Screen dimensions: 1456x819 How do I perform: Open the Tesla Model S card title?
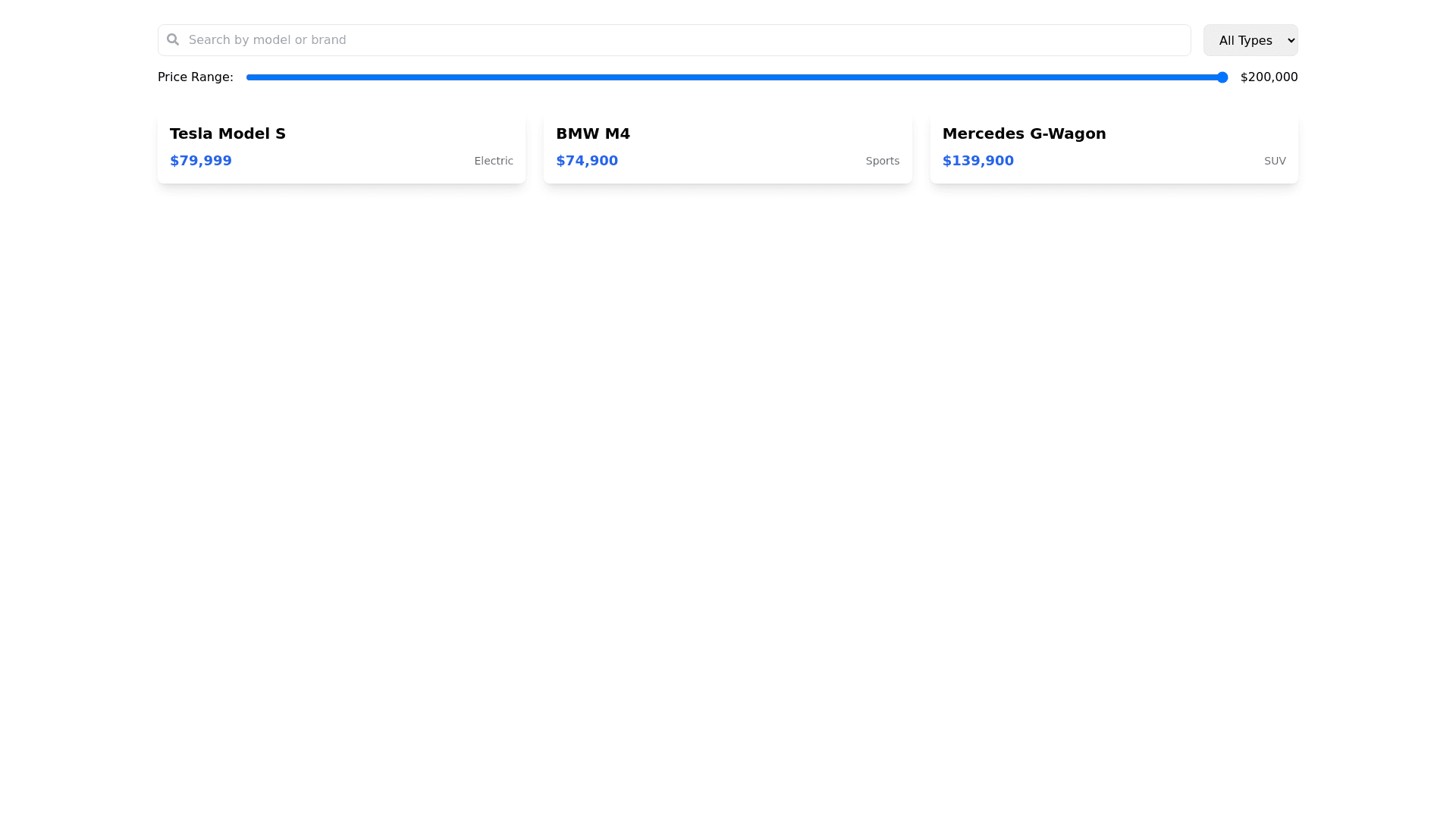227,133
